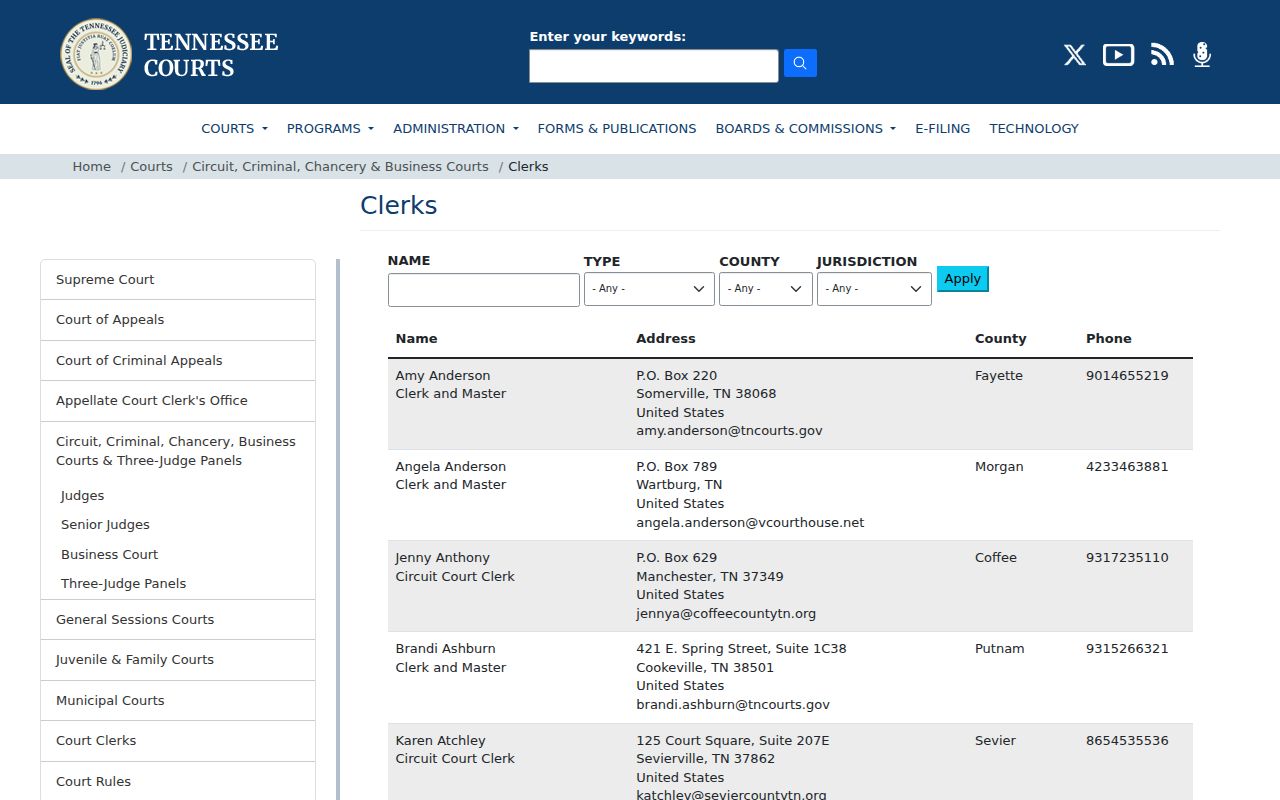The height and width of the screenshot is (800, 1280).
Task: Click the Tennessee Courts seal logo
Action: (x=96, y=54)
